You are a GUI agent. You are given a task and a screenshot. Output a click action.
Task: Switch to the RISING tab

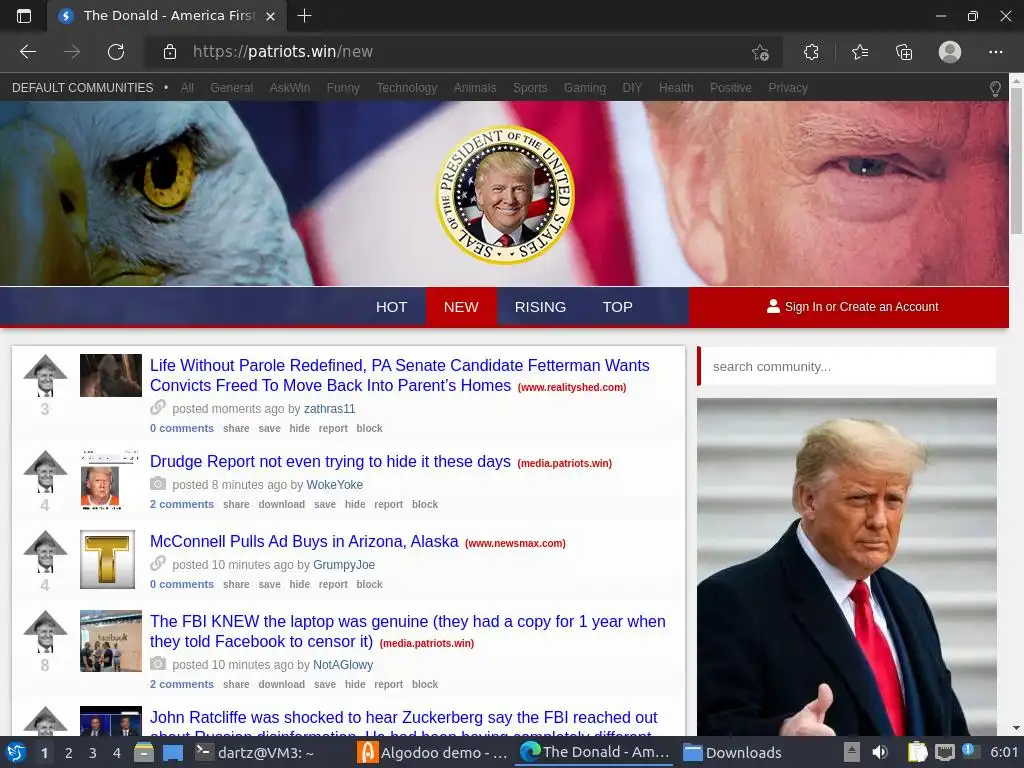pyautogui.click(x=540, y=307)
